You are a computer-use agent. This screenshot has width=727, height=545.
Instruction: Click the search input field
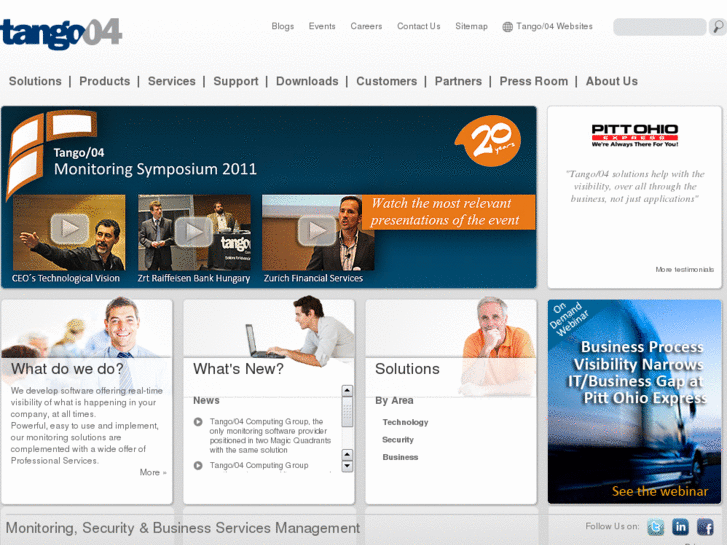click(659, 27)
